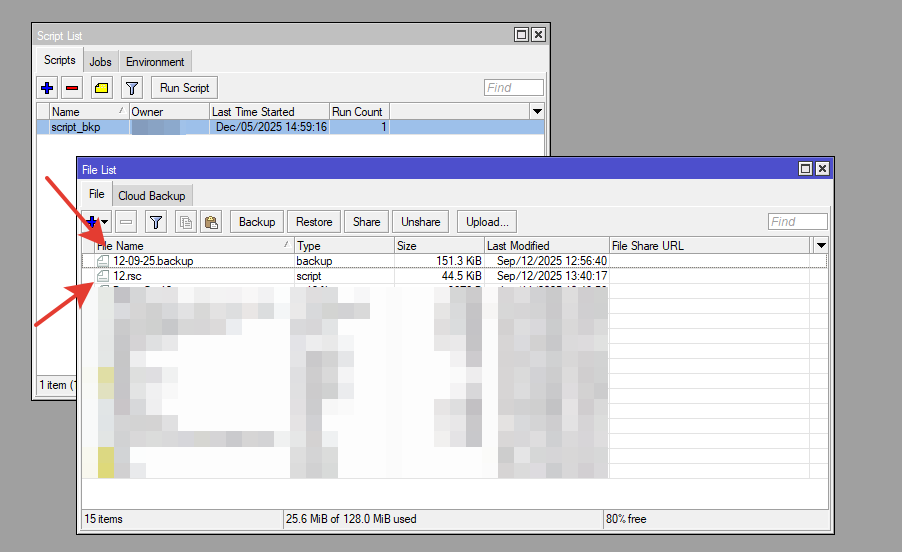Click the Backup button in File List
The width and height of the screenshot is (902, 552).
pos(257,222)
